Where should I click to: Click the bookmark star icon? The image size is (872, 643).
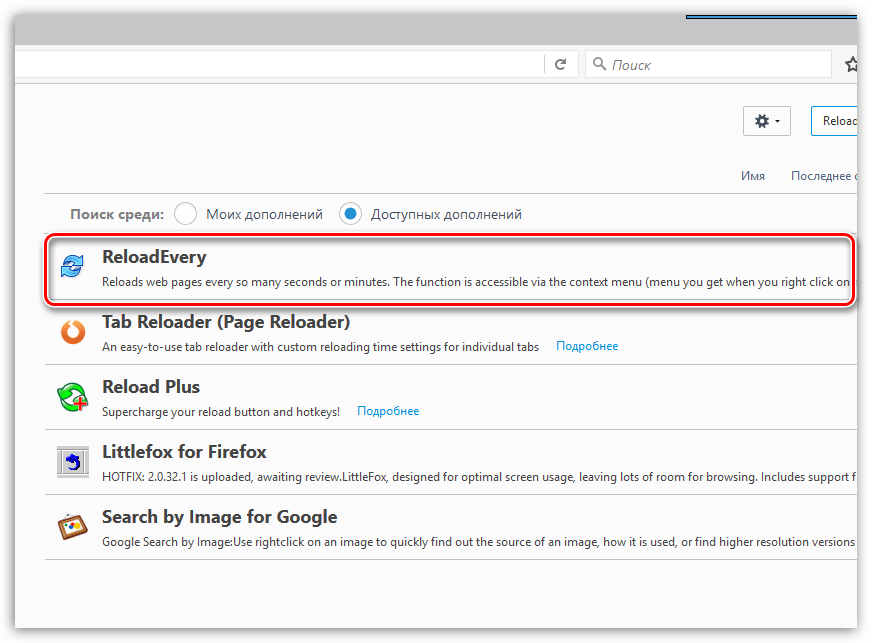click(x=850, y=65)
